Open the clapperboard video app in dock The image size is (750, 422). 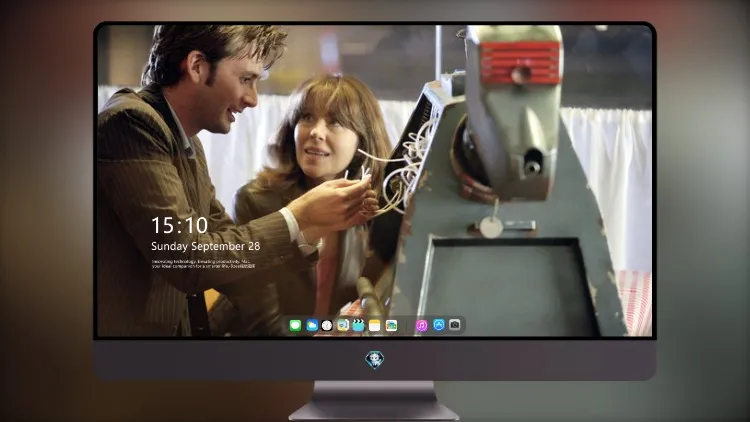[x=359, y=325]
